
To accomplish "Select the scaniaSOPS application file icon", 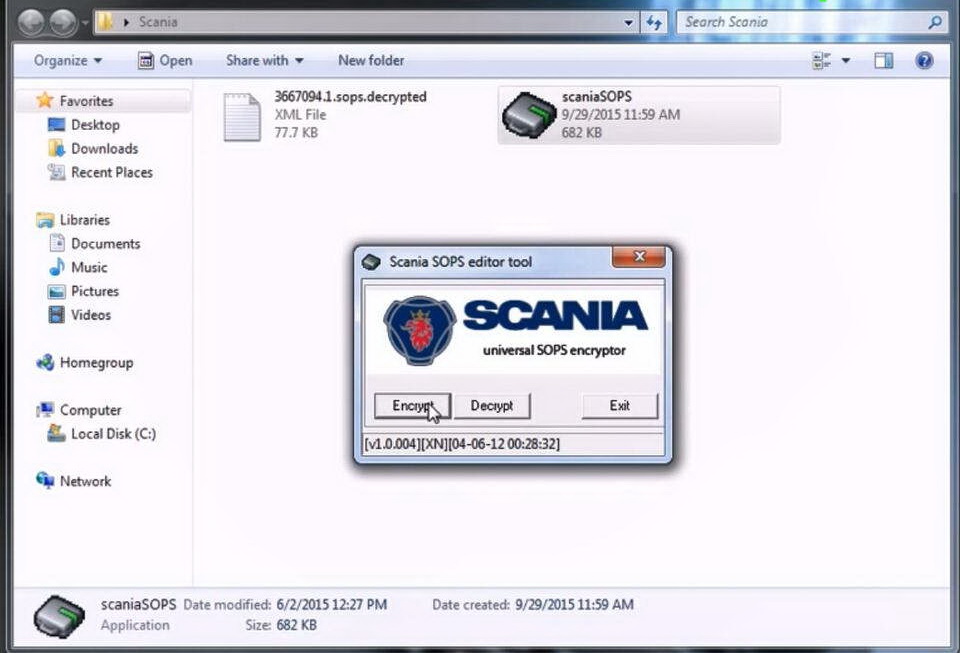I will coord(529,115).
